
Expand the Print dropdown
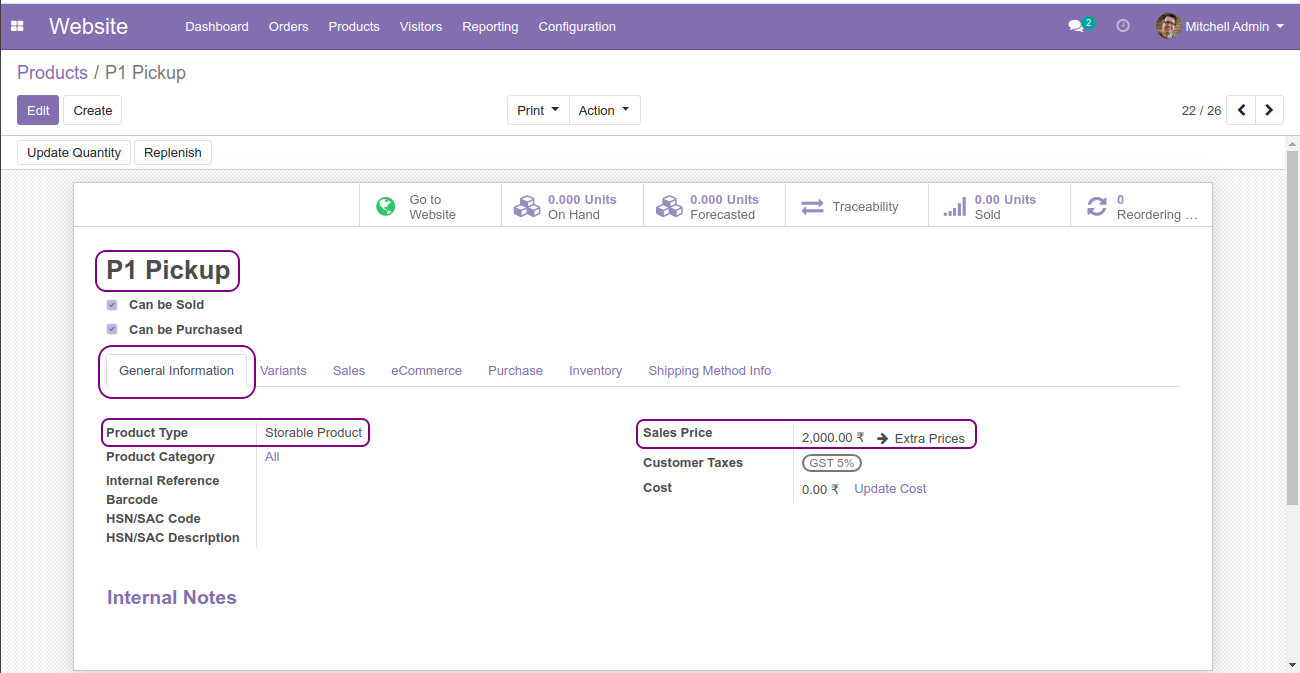point(538,110)
